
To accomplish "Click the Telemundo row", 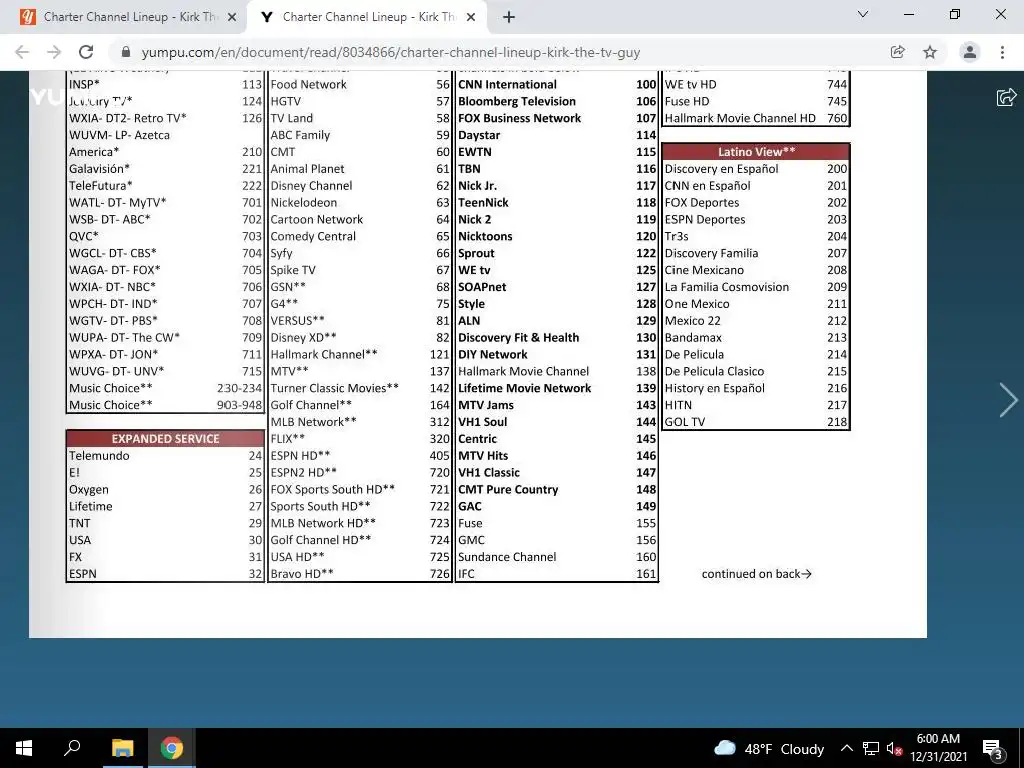I will click(x=165, y=456).
